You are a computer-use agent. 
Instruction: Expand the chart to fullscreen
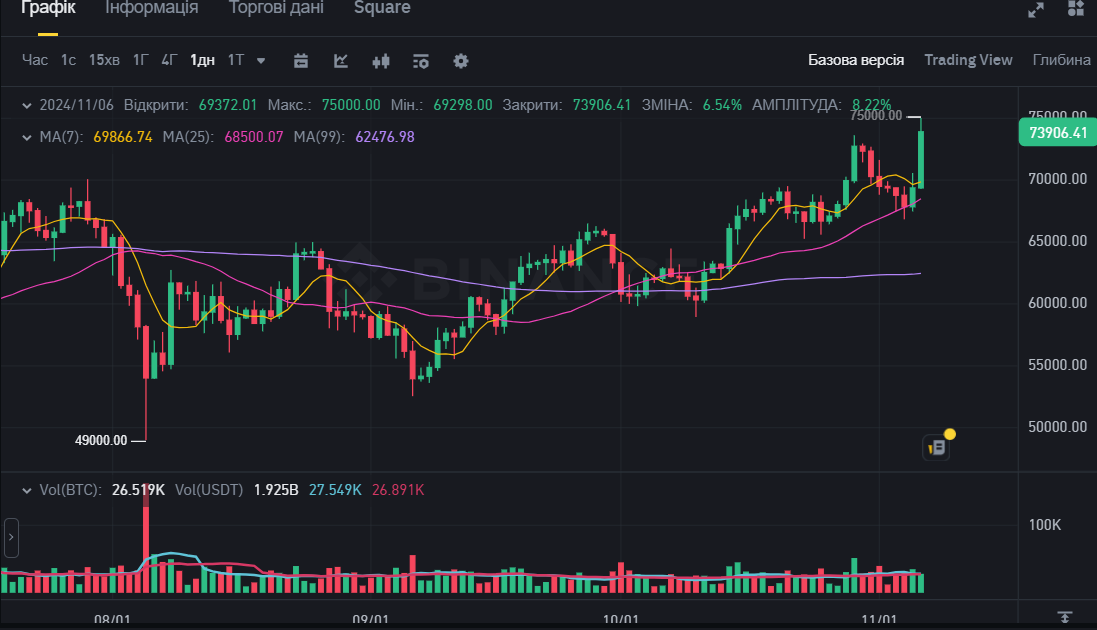(x=1035, y=11)
